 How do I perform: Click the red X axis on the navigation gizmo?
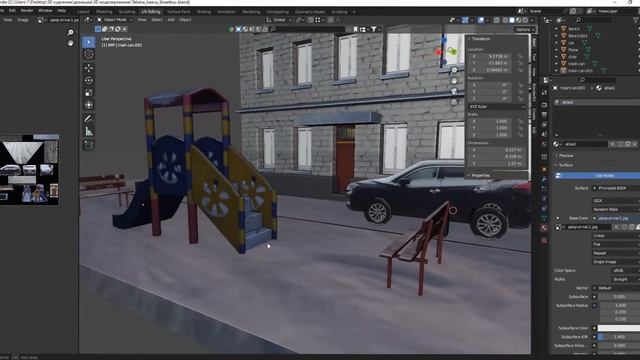pyautogui.click(x=438, y=52)
